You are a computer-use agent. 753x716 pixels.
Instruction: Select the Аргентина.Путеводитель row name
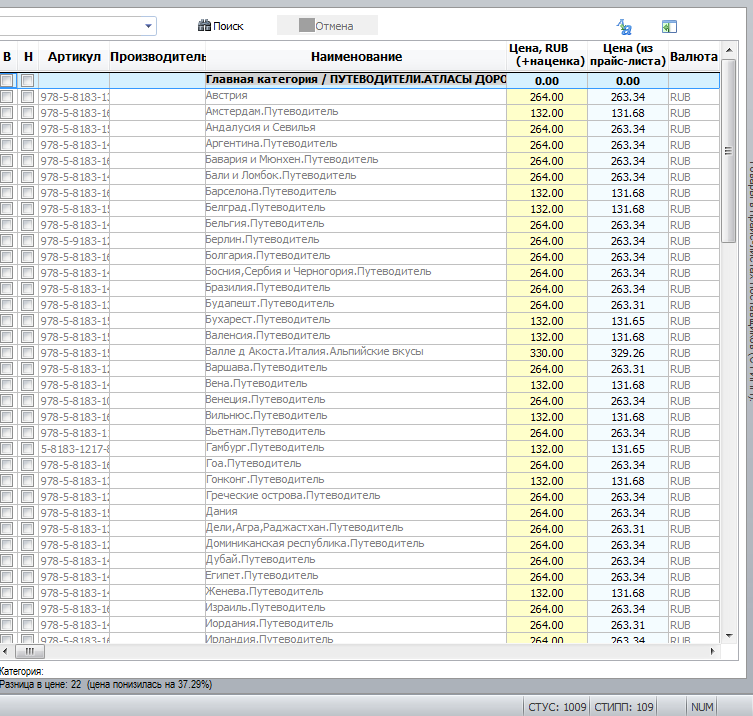(x=271, y=143)
